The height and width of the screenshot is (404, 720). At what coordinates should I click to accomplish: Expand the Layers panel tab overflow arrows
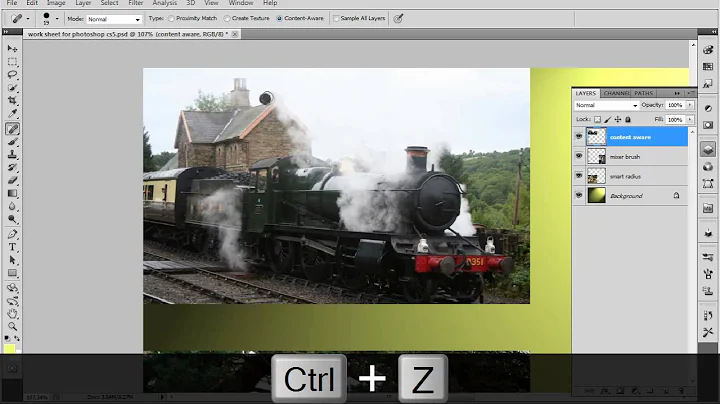click(x=677, y=93)
